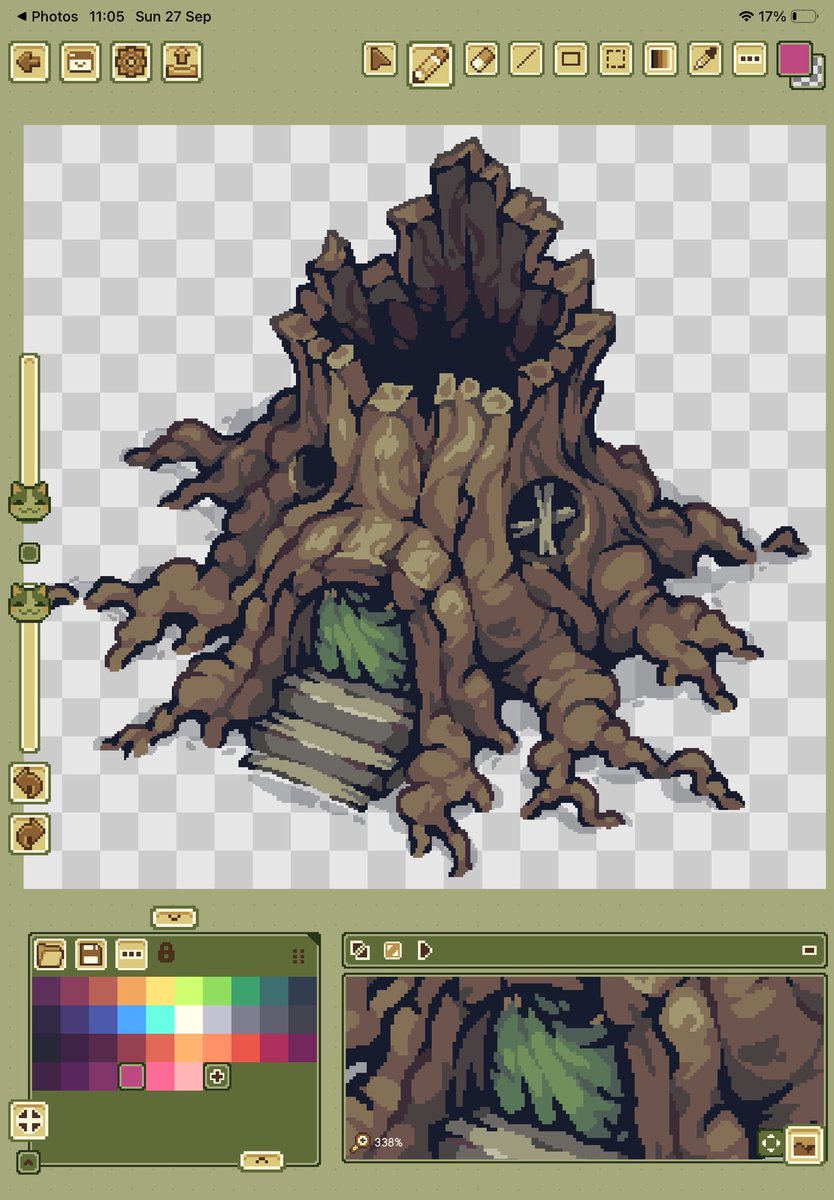
Task: Tap the Wi-Fi status icon
Action: 746,17
